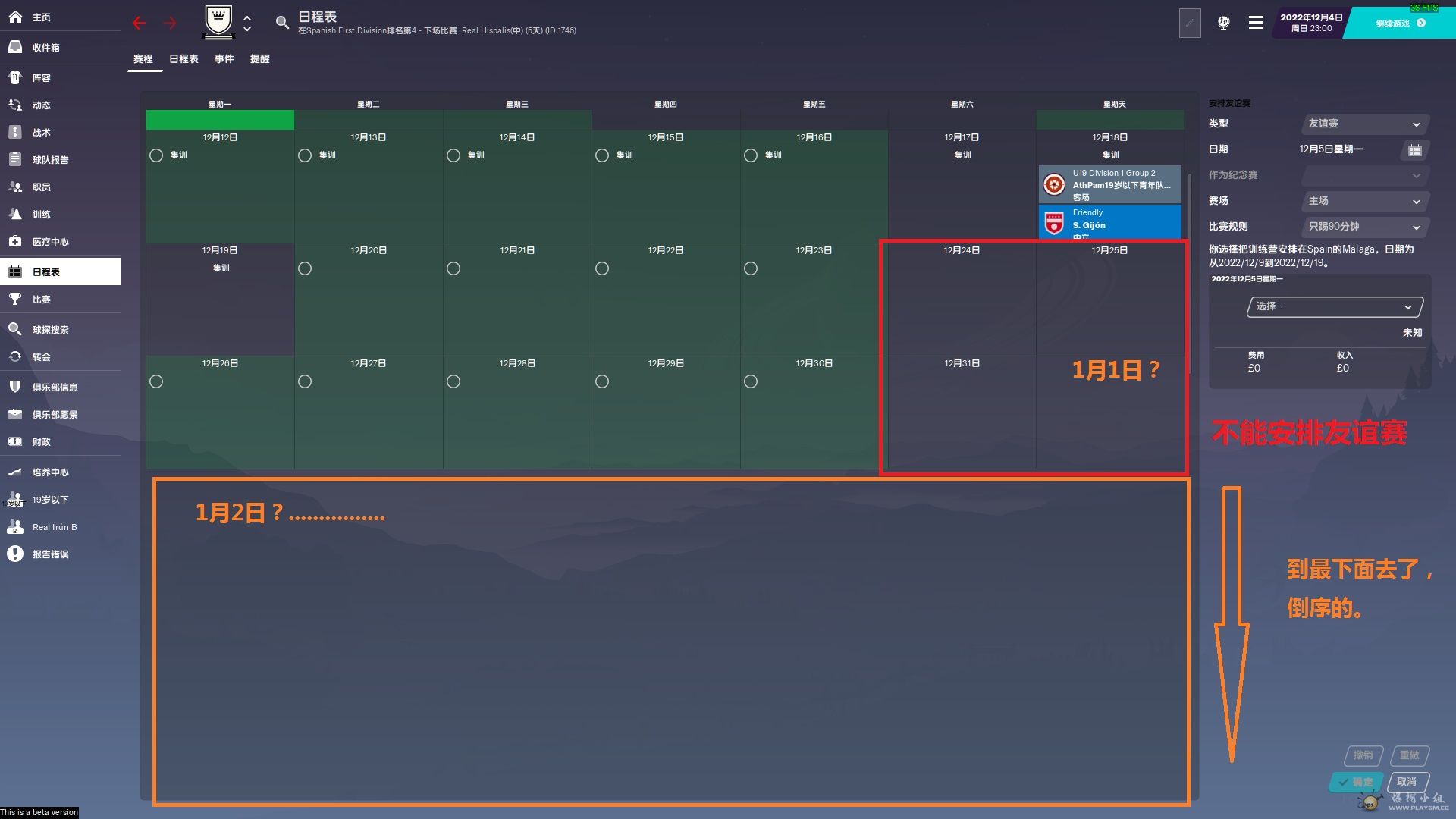Image resolution: width=1456 pixels, height=819 pixels.
Task: Open the U19 Division AthPam fixture
Action: point(1110,185)
